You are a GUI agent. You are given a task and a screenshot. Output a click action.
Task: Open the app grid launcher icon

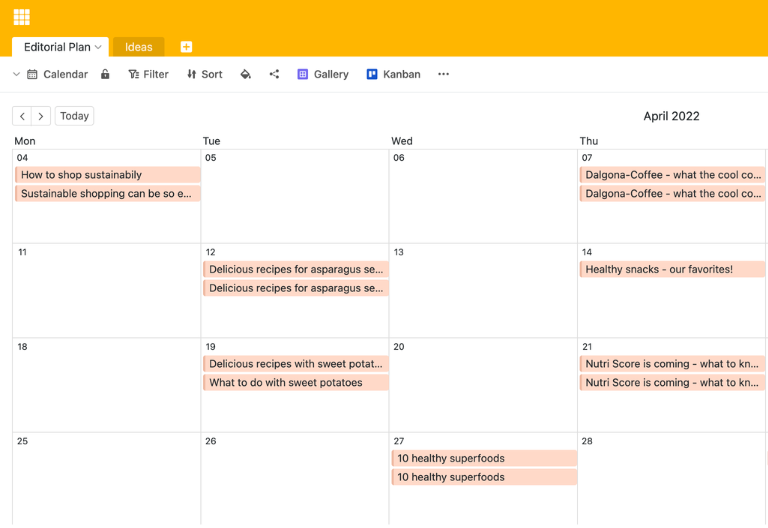[22, 17]
